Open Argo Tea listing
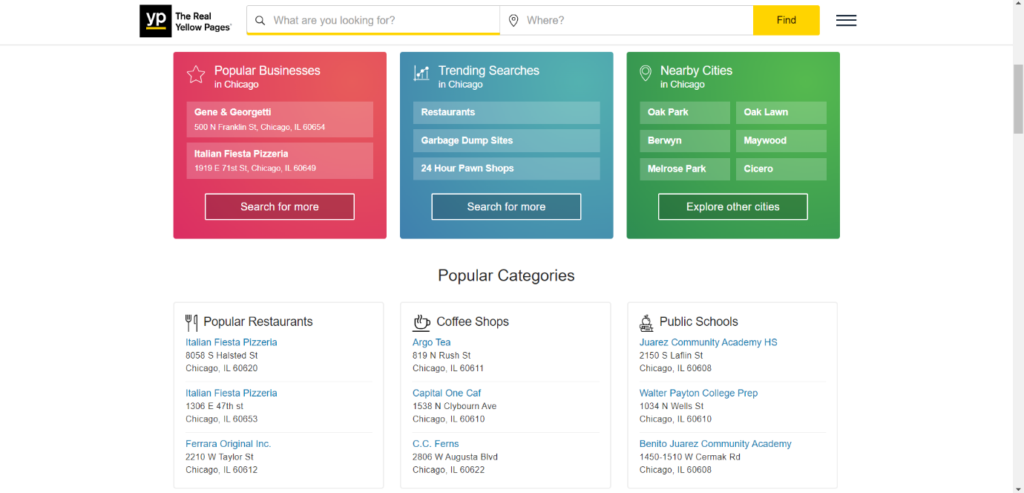This screenshot has width=1024, height=493. 431,342
